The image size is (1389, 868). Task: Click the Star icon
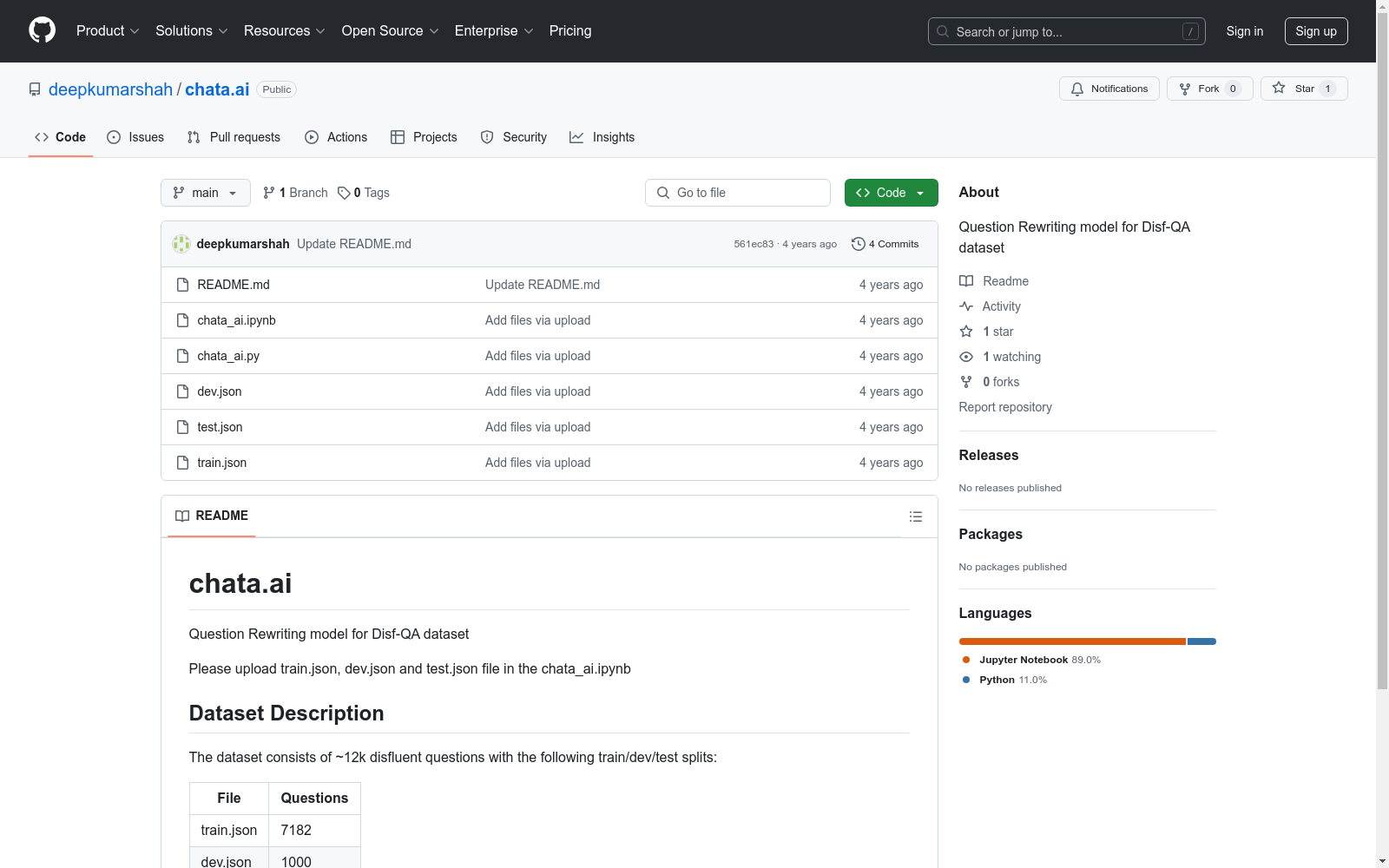coord(1279,88)
